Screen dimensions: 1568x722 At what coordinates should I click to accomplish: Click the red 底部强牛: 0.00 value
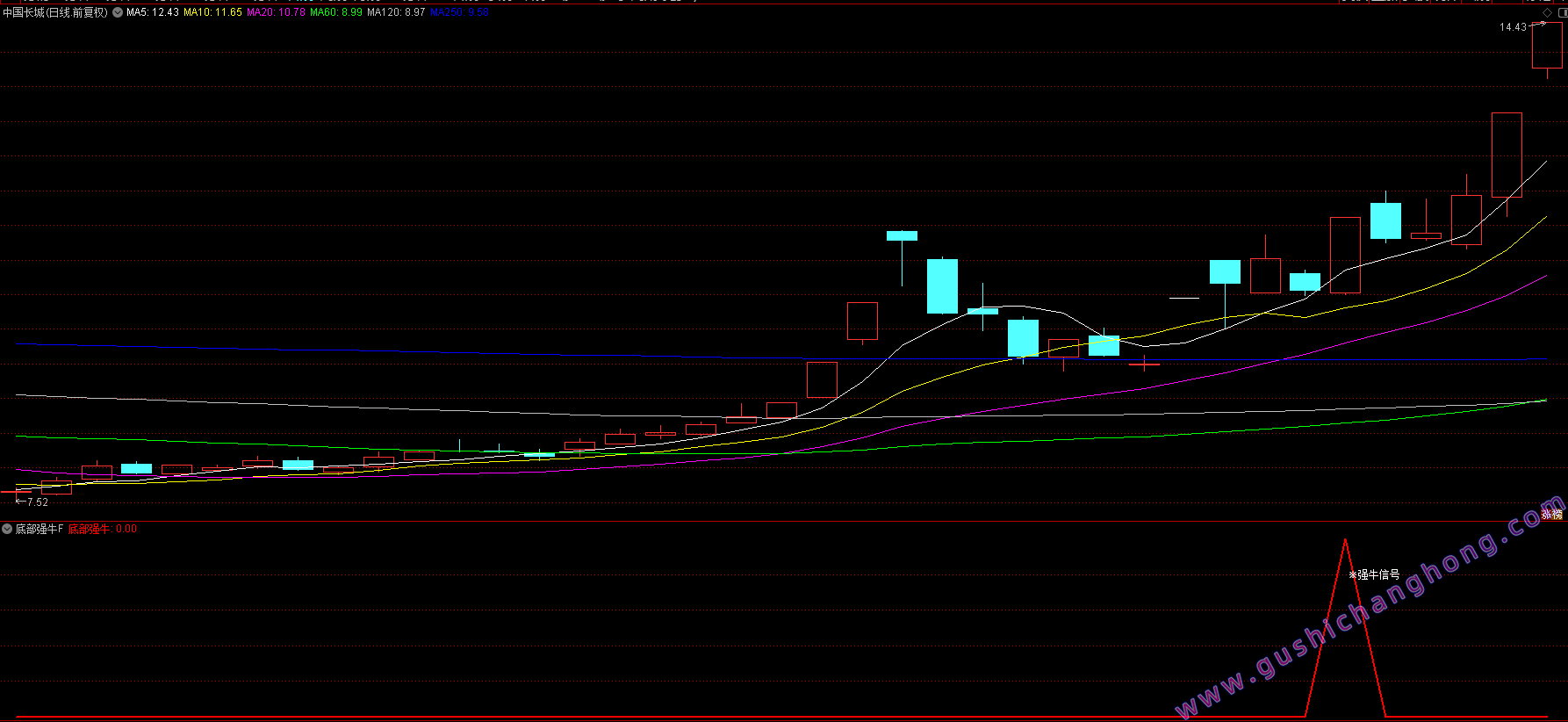coord(103,529)
